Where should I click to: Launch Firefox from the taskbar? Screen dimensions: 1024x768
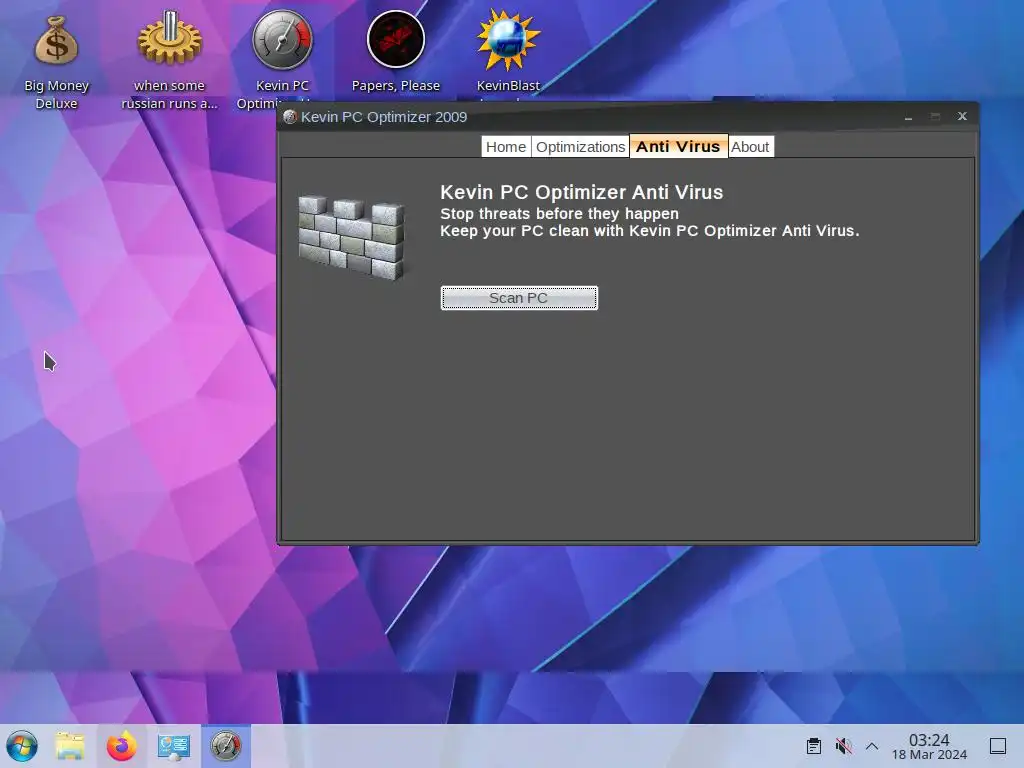(121, 746)
